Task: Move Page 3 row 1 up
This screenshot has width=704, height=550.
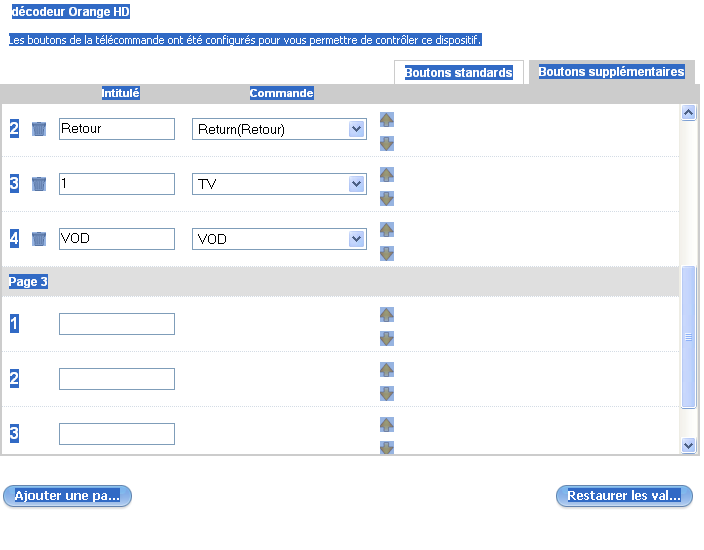Action: pos(387,314)
